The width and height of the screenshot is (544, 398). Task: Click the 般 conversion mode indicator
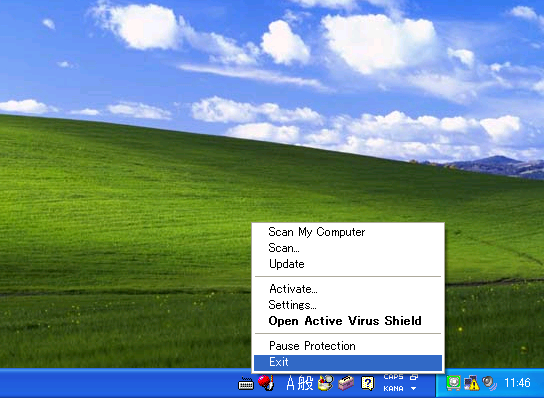pos(305,383)
